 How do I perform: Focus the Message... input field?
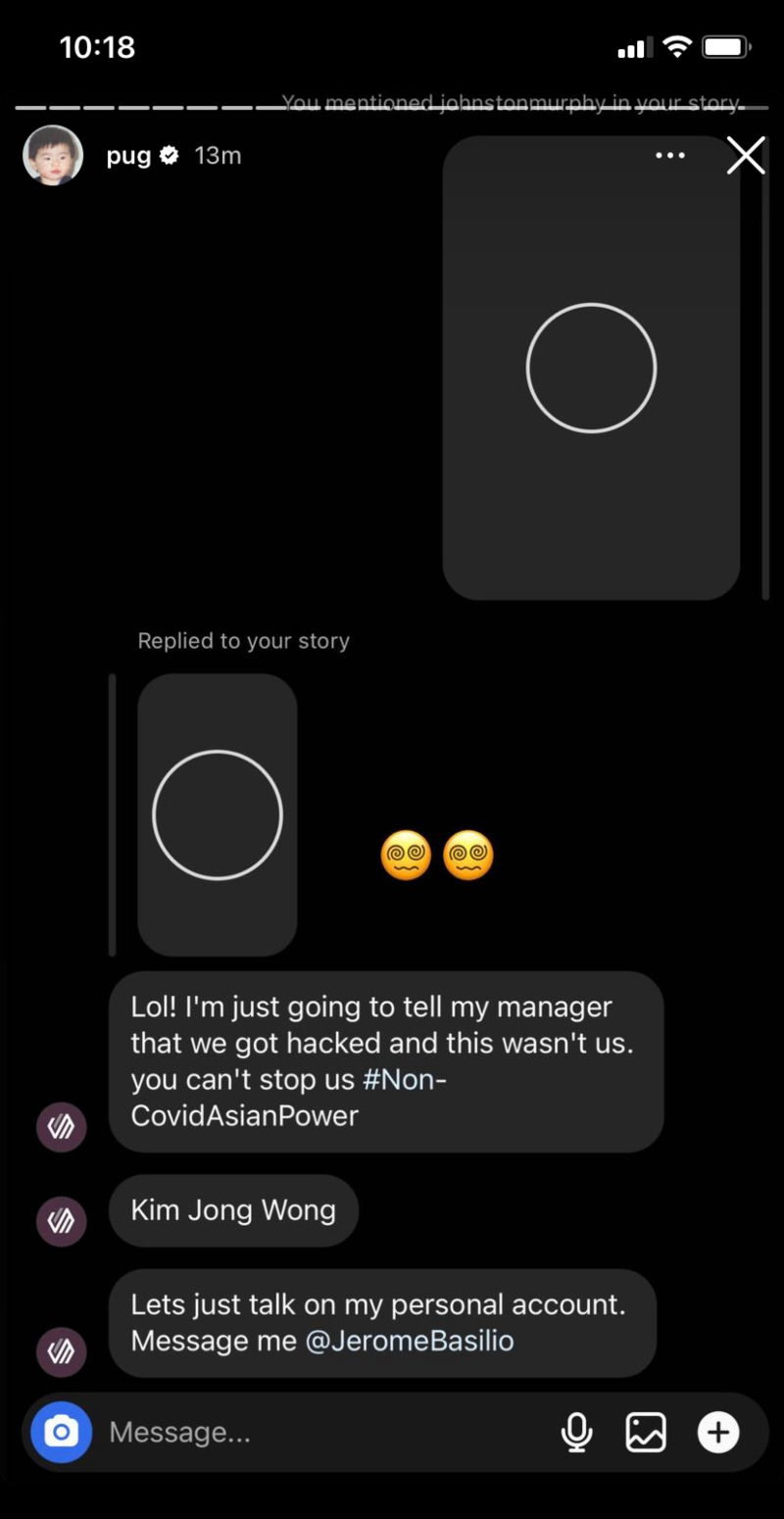(x=323, y=1433)
